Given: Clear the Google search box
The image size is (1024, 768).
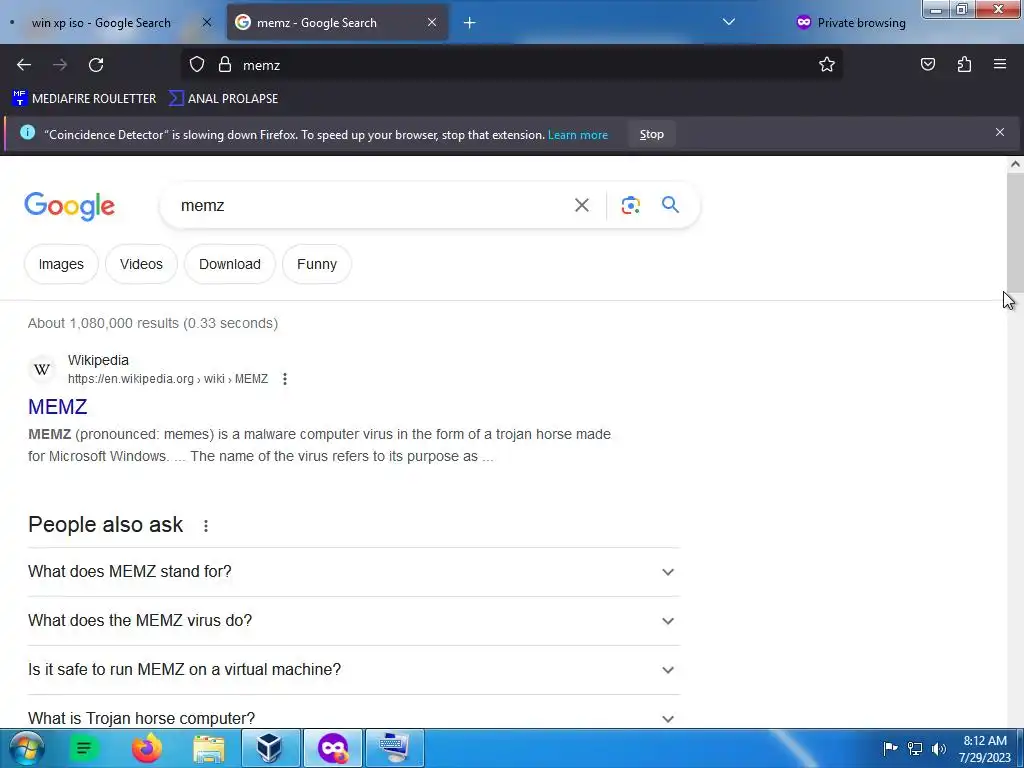Looking at the screenshot, I should 581,205.
